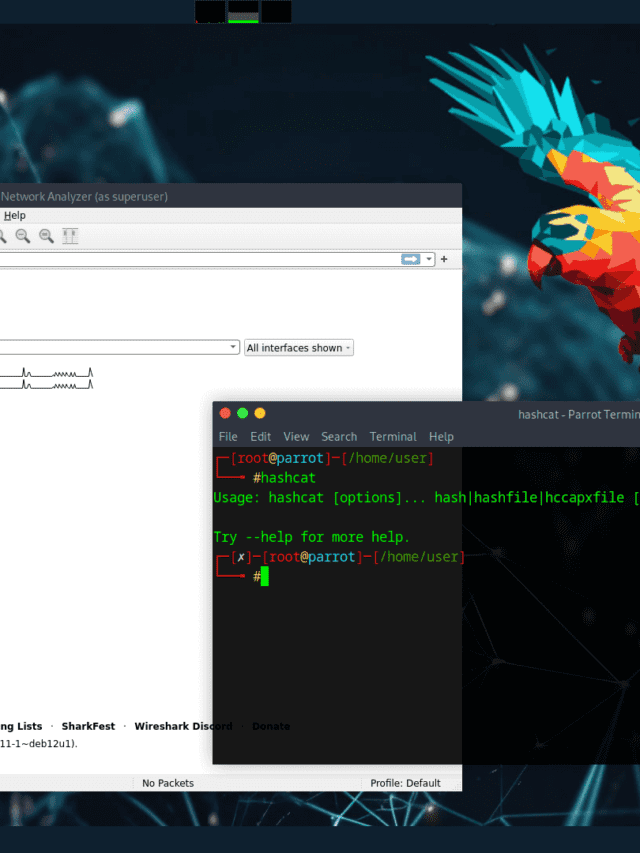Select the upper interface sparkline row

[46, 373]
